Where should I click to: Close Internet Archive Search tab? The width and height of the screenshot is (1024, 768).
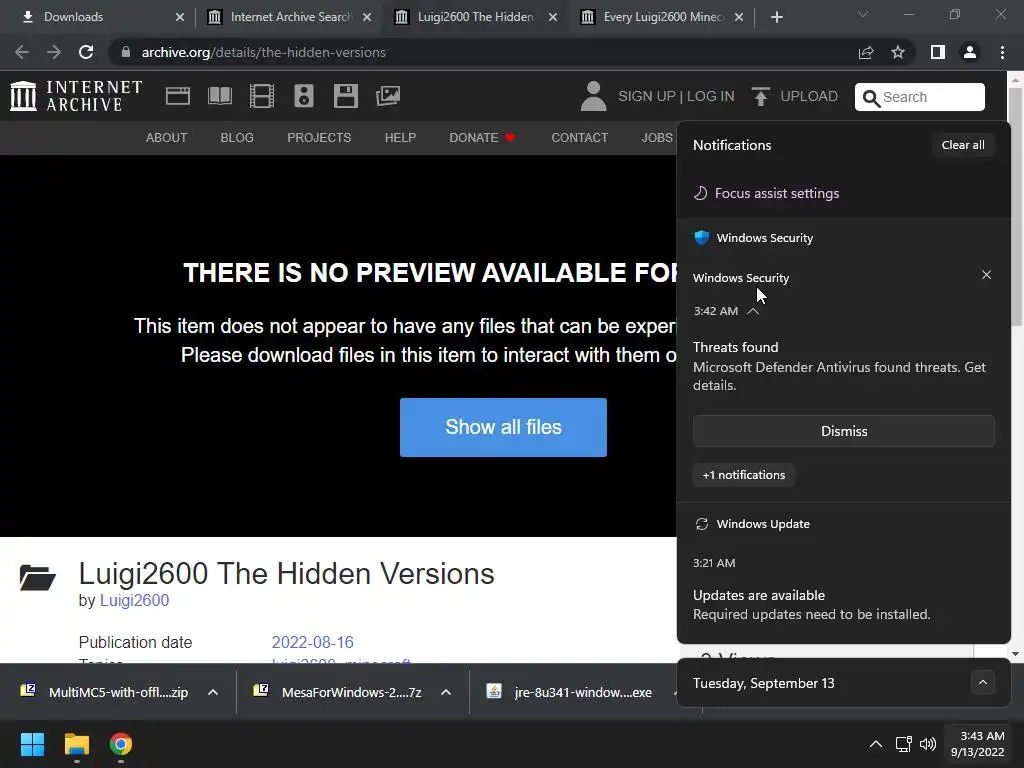367,17
